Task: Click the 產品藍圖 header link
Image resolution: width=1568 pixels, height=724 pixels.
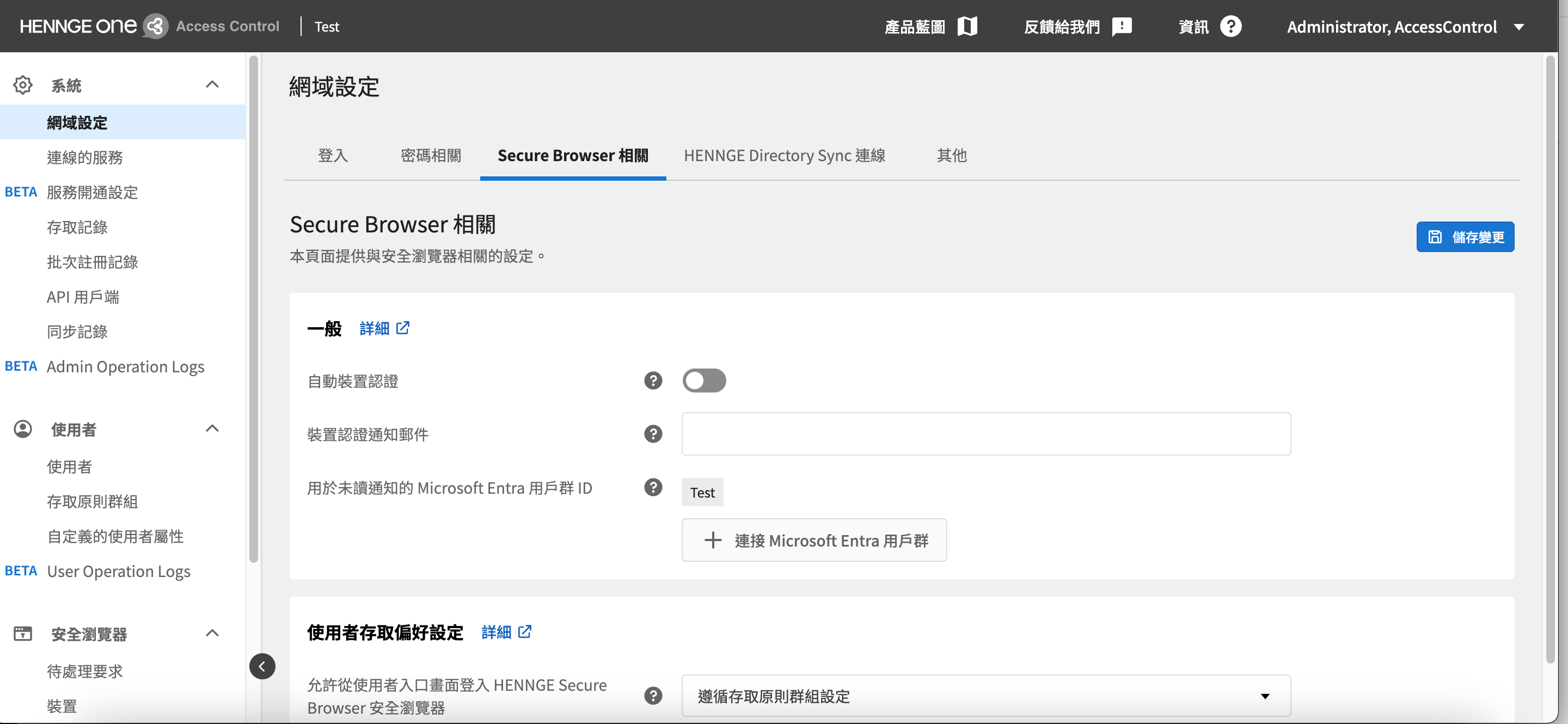Action: point(914,27)
